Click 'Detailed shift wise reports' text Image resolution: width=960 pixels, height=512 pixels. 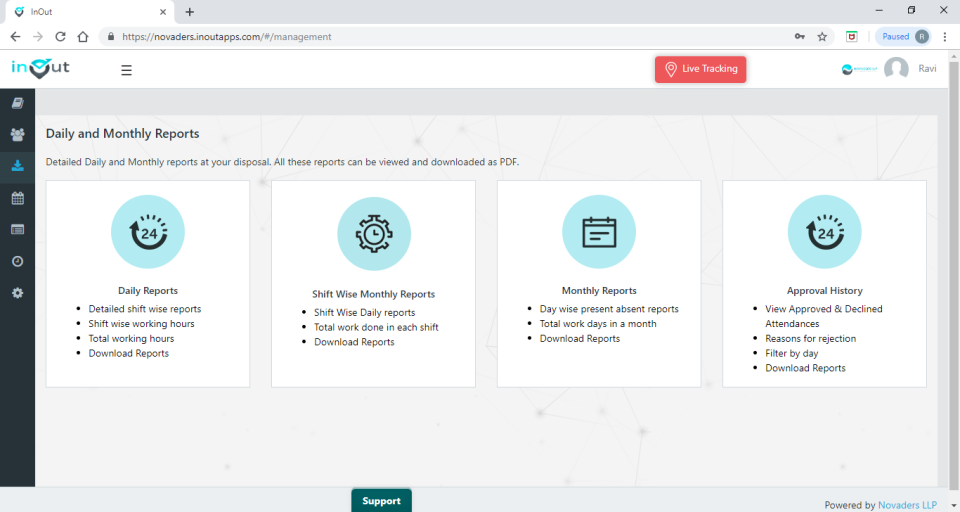click(x=144, y=309)
